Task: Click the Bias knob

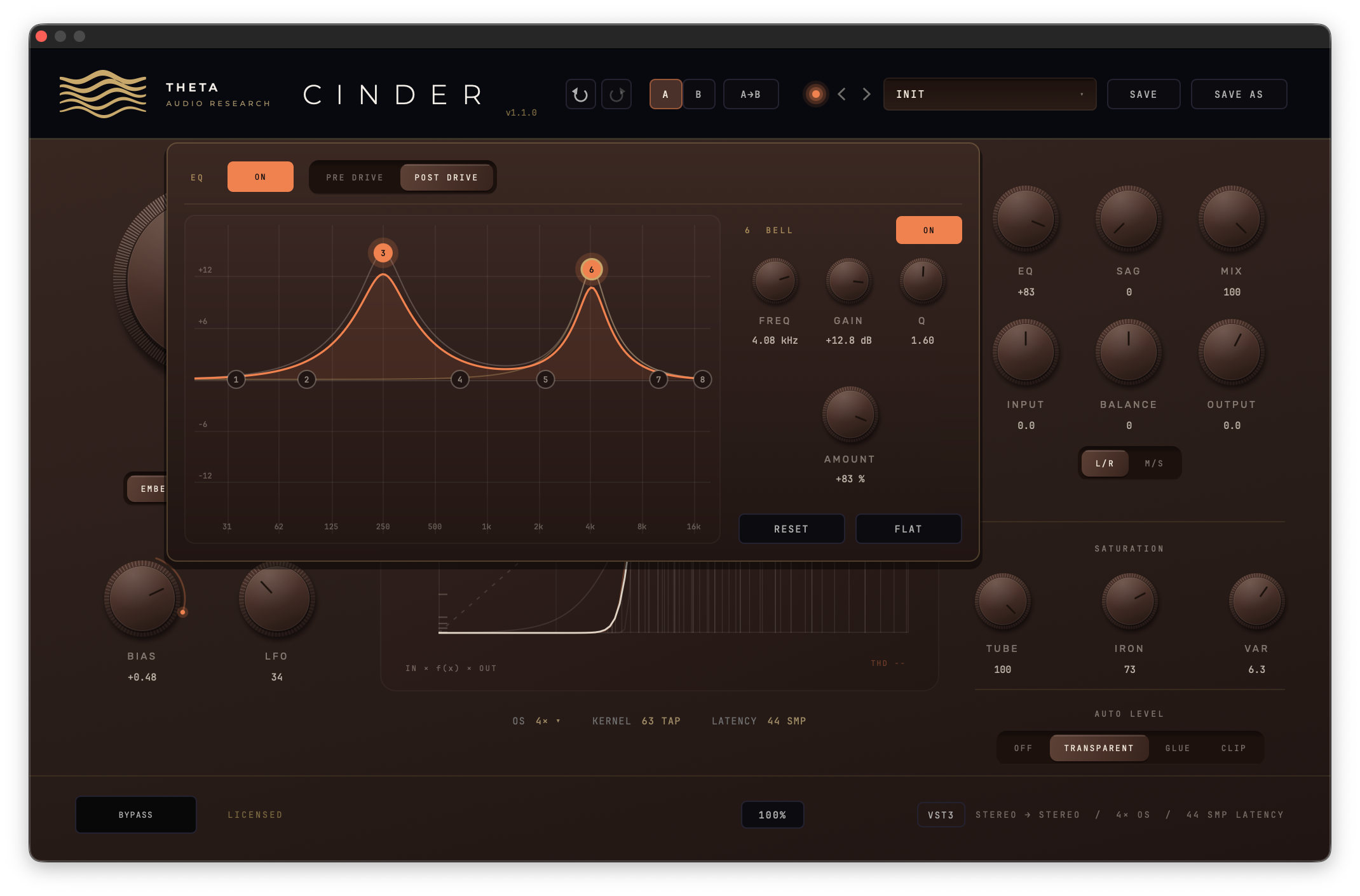Action: 142,599
